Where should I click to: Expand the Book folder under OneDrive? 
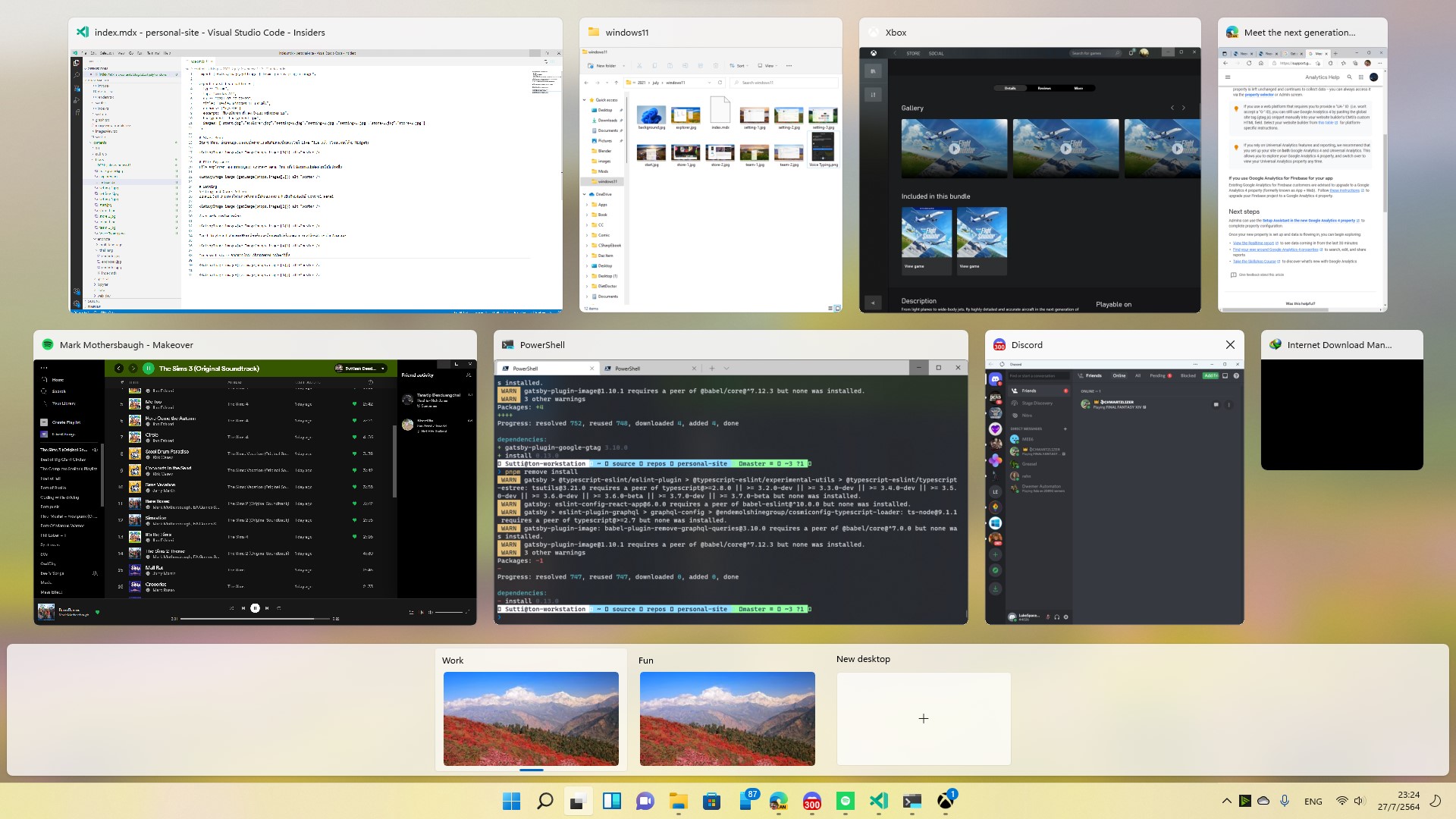[x=587, y=215]
